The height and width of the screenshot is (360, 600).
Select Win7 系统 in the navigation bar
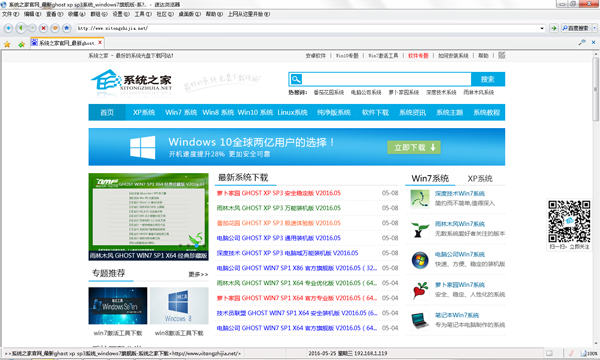[181, 112]
